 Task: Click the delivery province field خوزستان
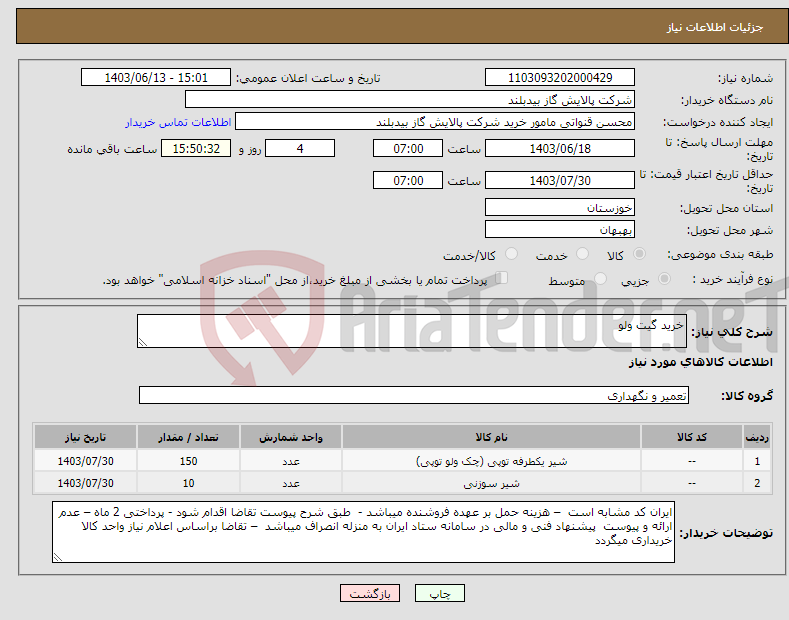560,207
